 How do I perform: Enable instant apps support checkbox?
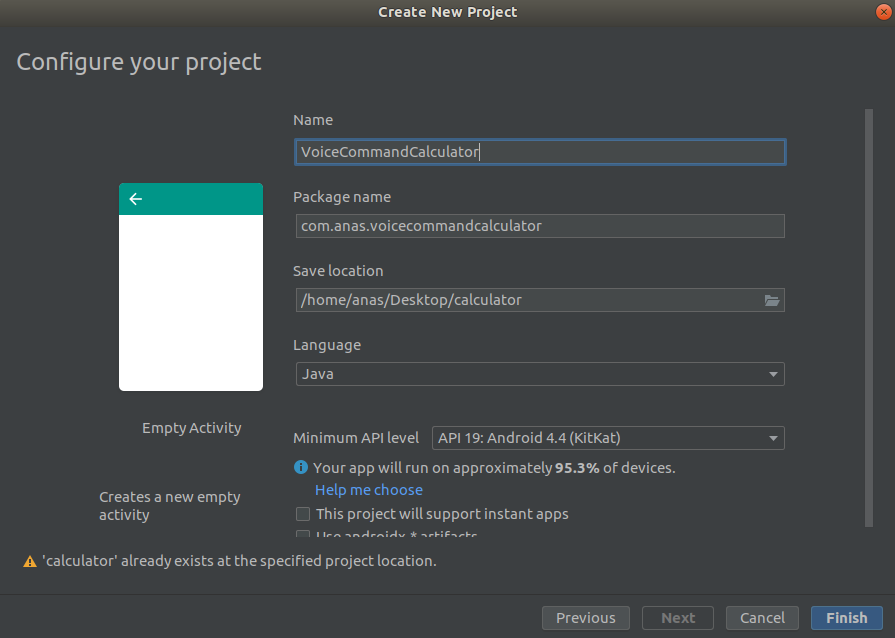point(303,514)
